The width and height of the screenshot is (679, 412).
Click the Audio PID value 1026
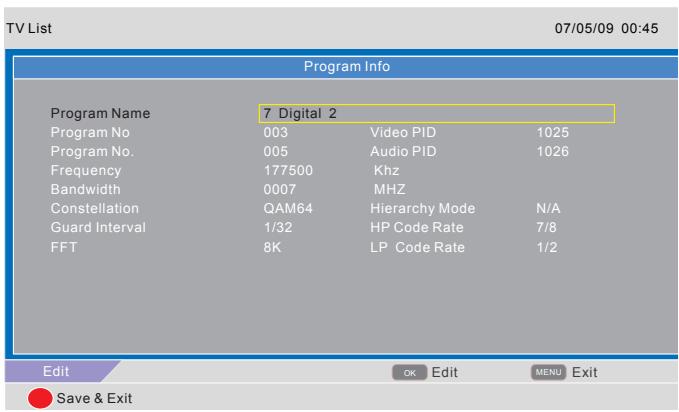(553, 152)
